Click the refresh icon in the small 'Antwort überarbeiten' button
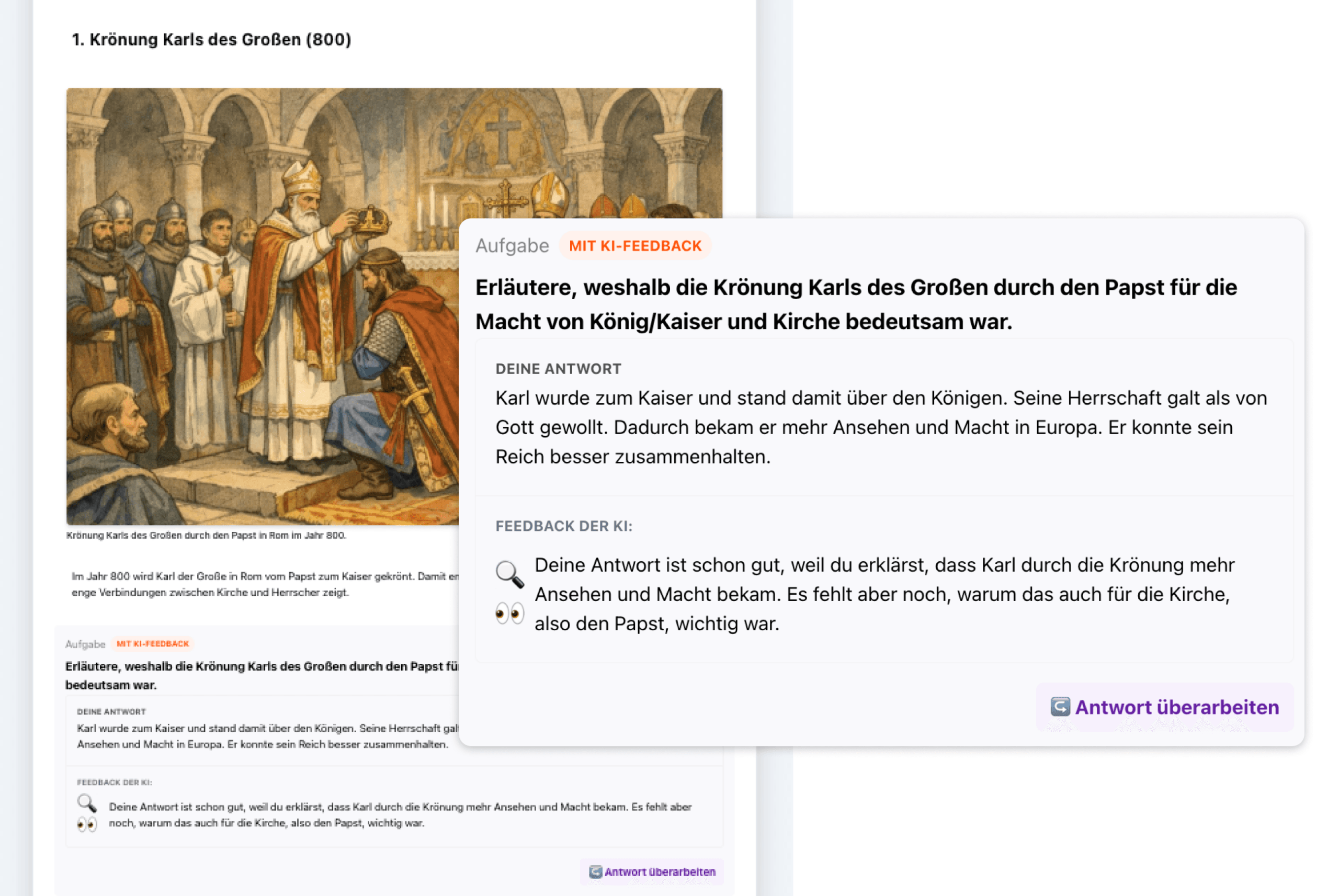 click(595, 871)
